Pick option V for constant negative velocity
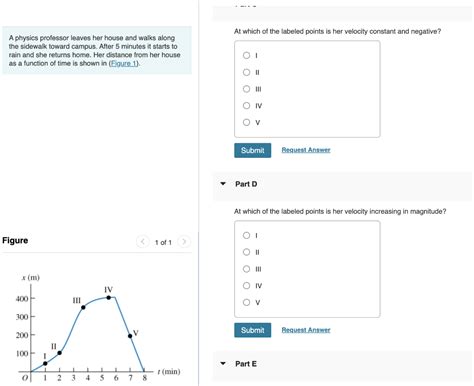This screenshot has width=474, height=386. [246, 122]
